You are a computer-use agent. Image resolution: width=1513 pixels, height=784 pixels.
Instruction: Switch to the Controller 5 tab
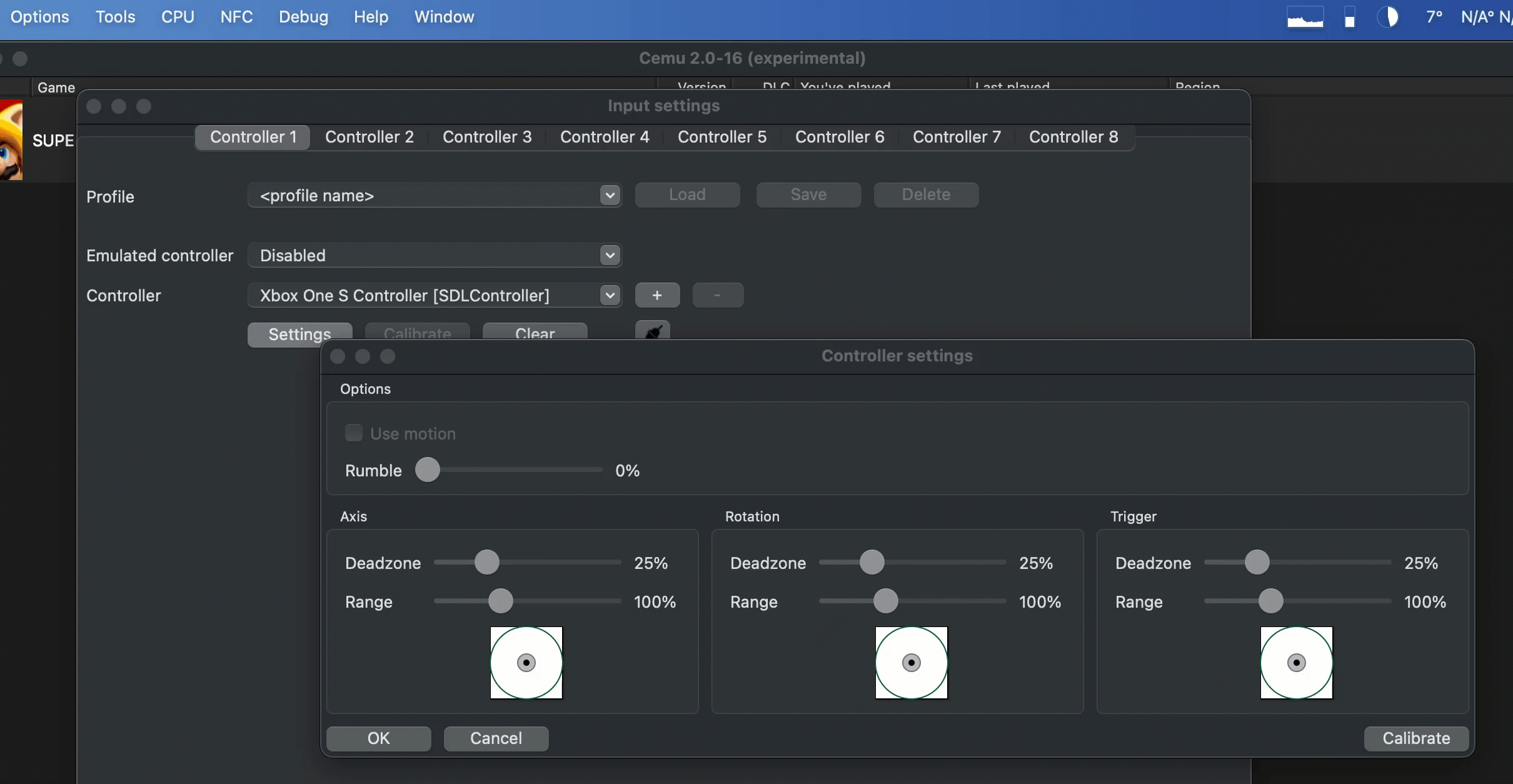722,137
